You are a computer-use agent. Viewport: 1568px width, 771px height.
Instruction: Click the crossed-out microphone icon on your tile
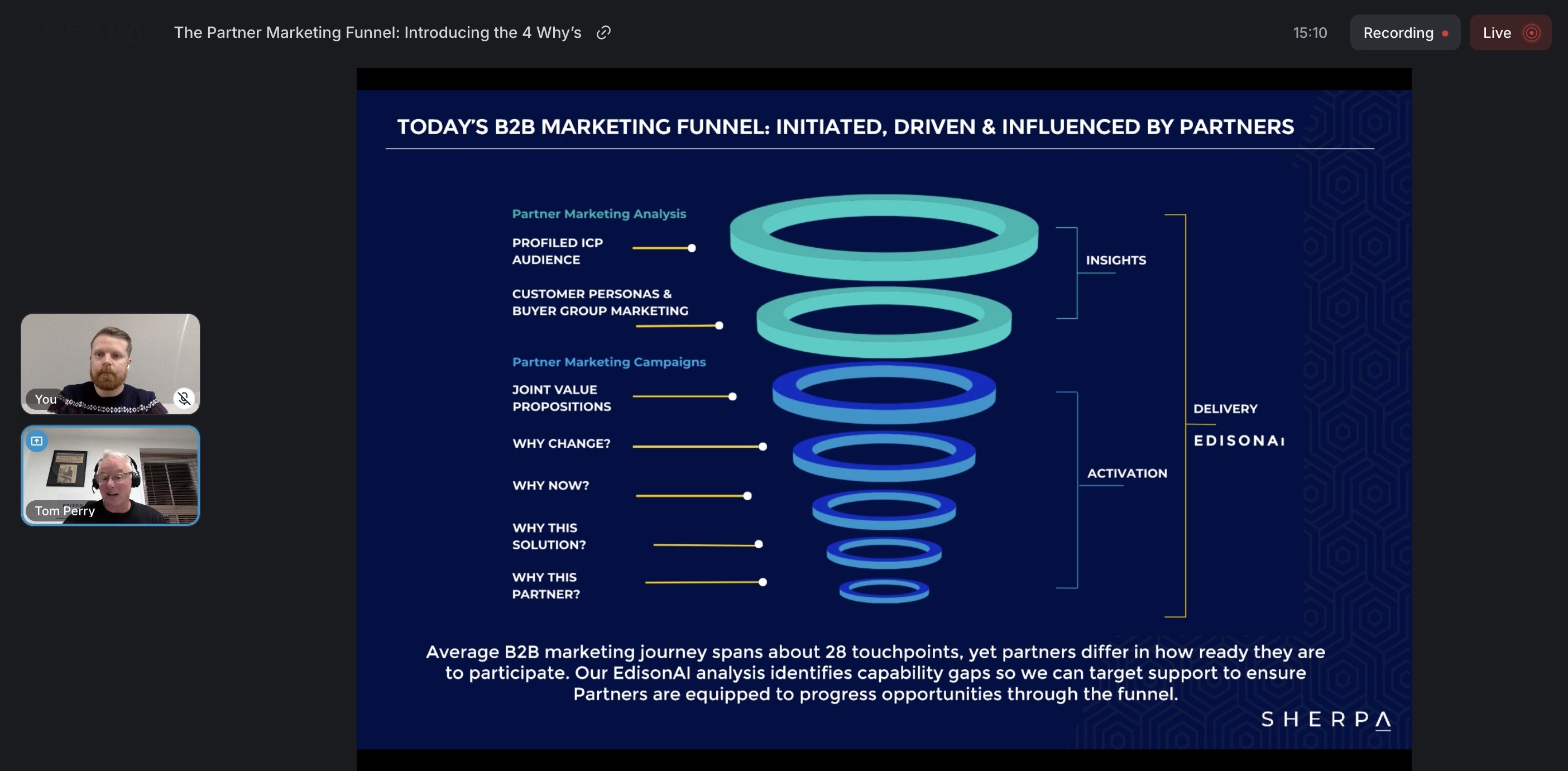[x=184, y=398]
